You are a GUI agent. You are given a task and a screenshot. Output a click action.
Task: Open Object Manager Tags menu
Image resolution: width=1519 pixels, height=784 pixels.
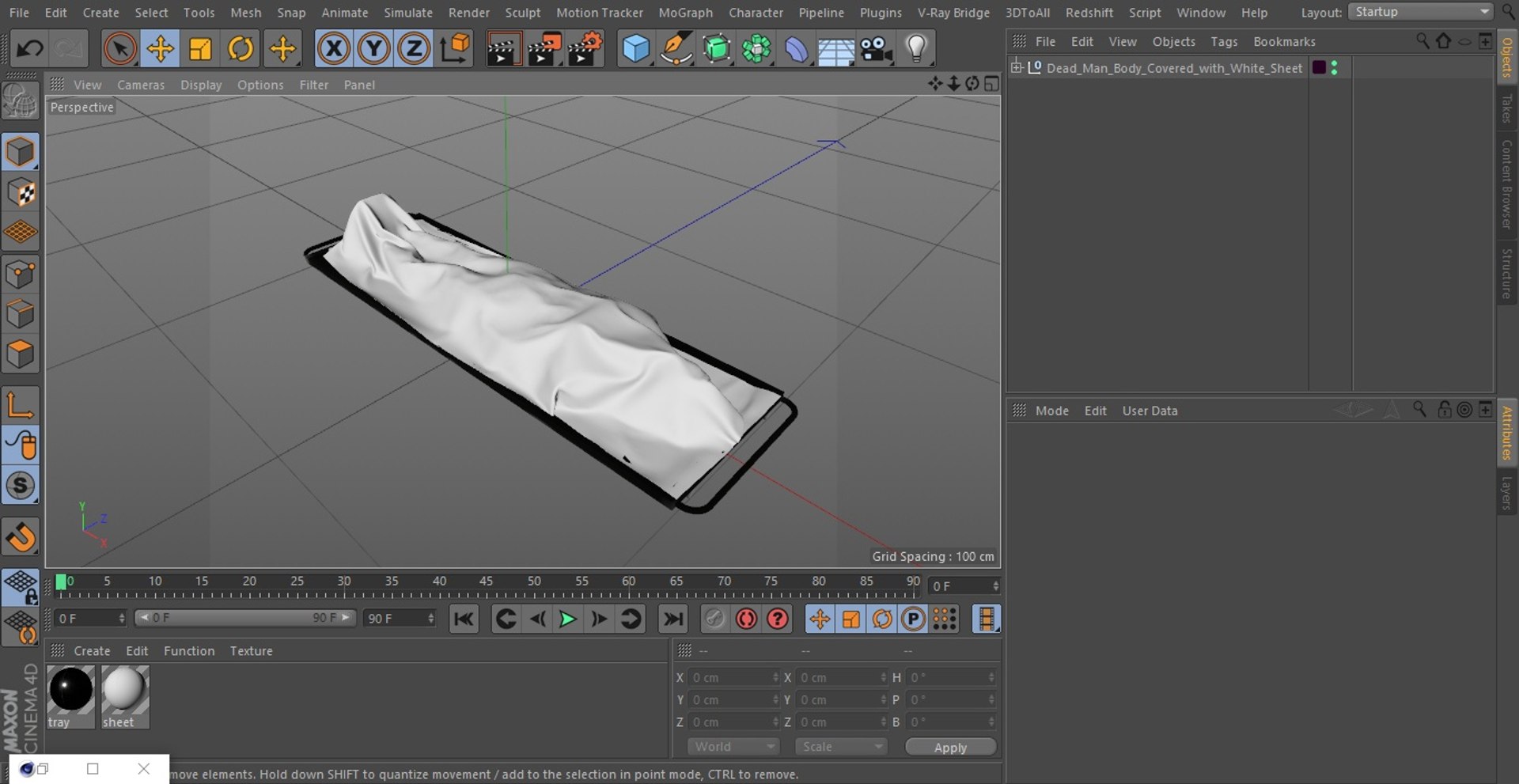[1224, 41]
